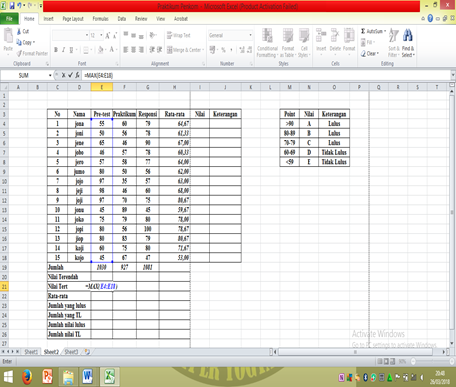Open the File tab
456x387 pixels.
9,19
